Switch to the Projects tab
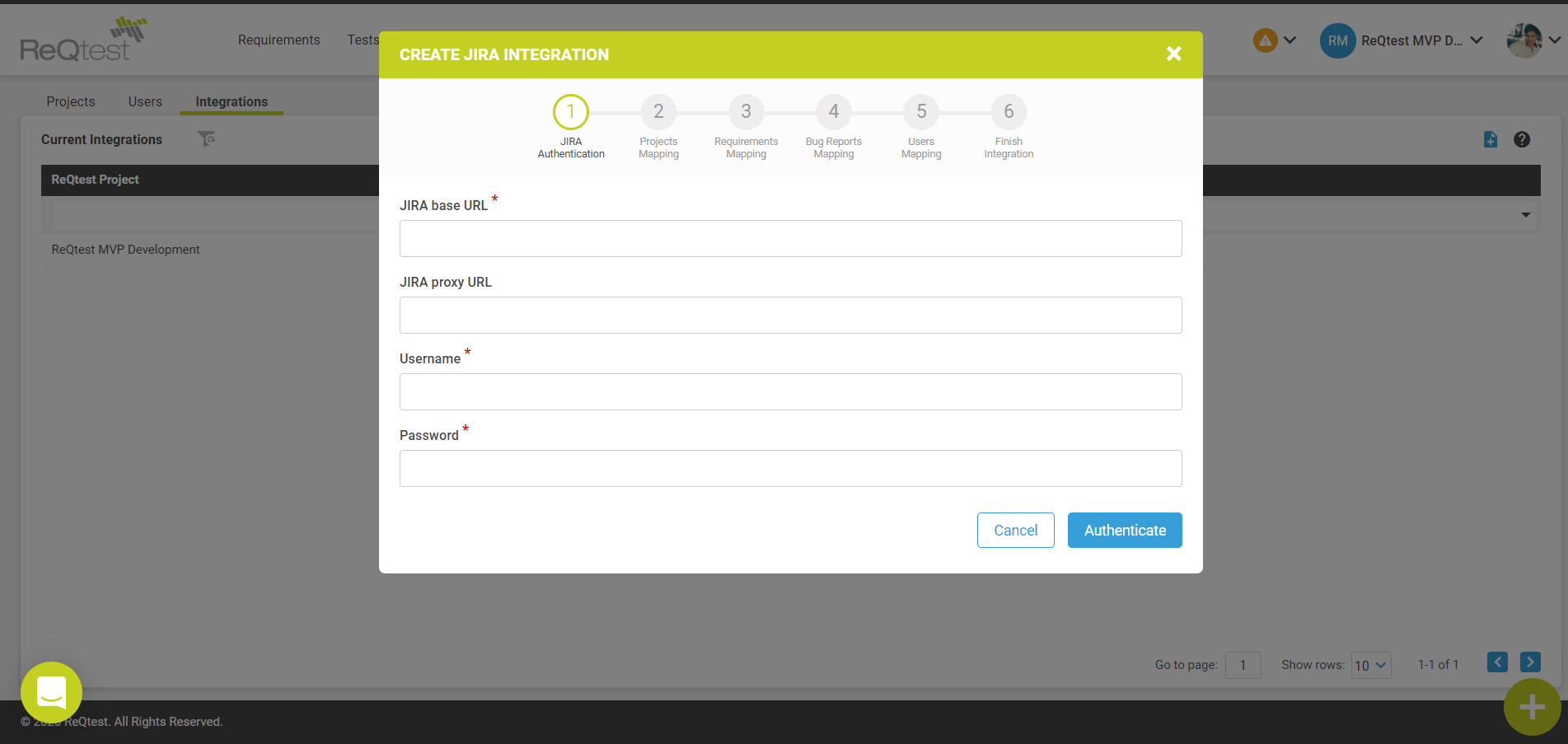Image resolution: width=1568 pixels, height=744 pixels. pyautogui.click(x=71, y=101)
